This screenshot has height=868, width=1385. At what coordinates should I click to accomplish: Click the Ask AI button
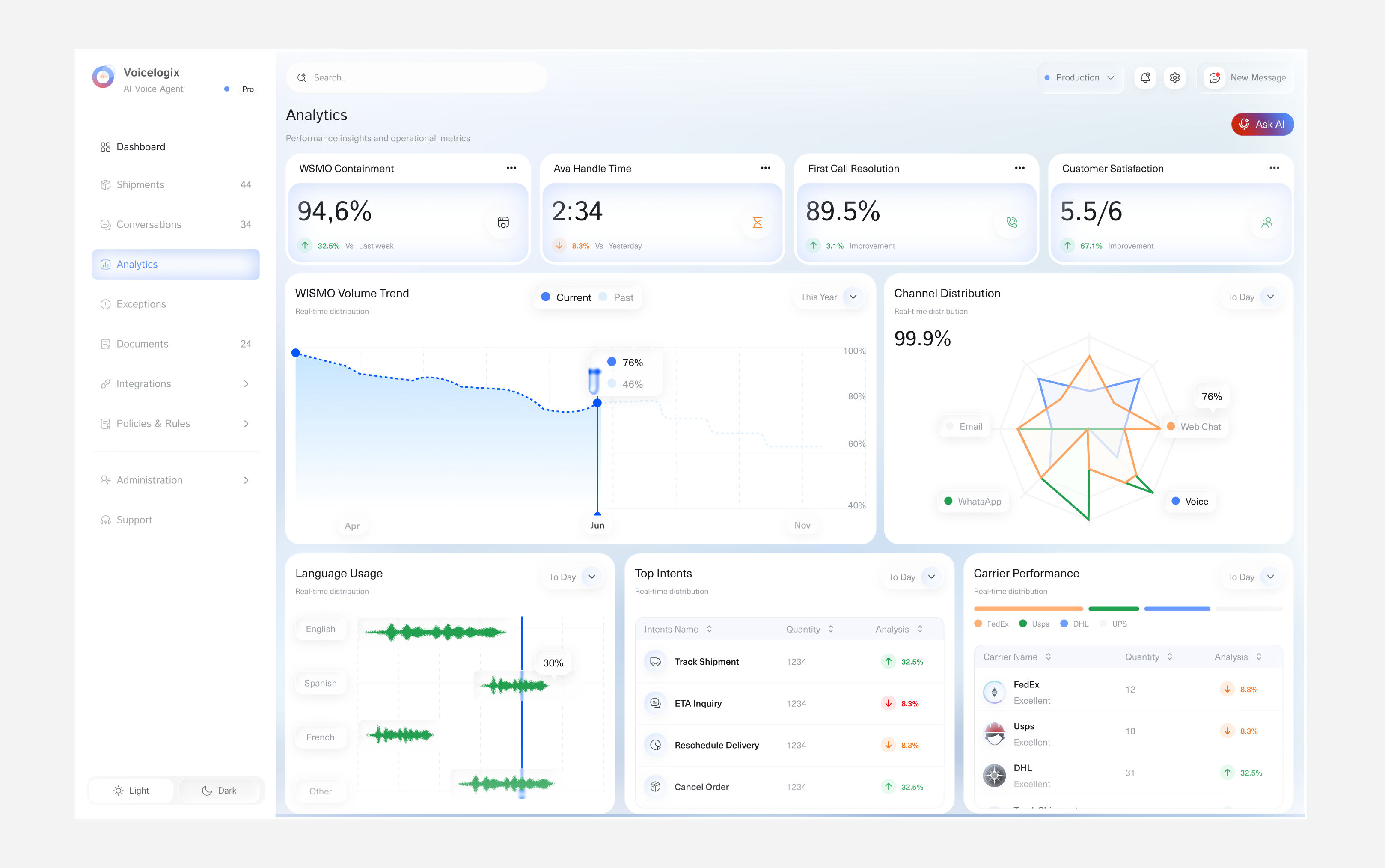click(1262, 124)
